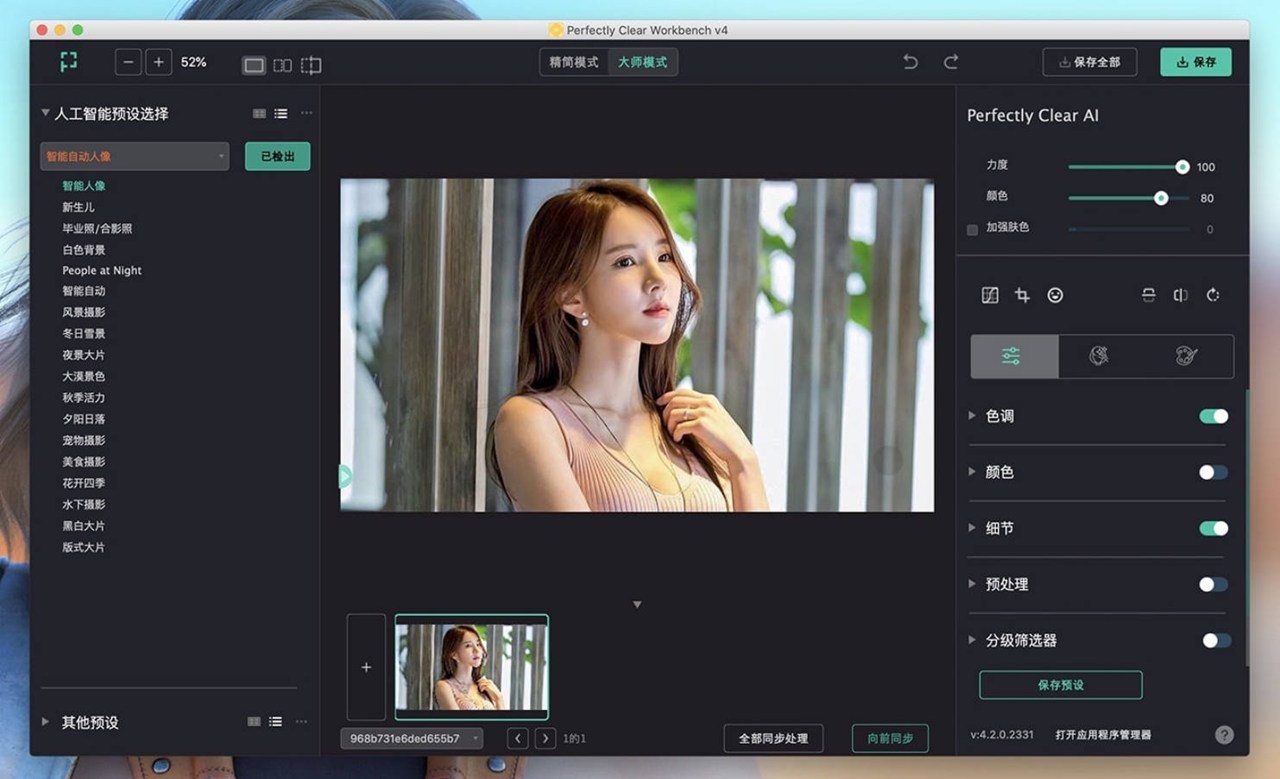Click the rotate image icon

[x=1213, y=295]
